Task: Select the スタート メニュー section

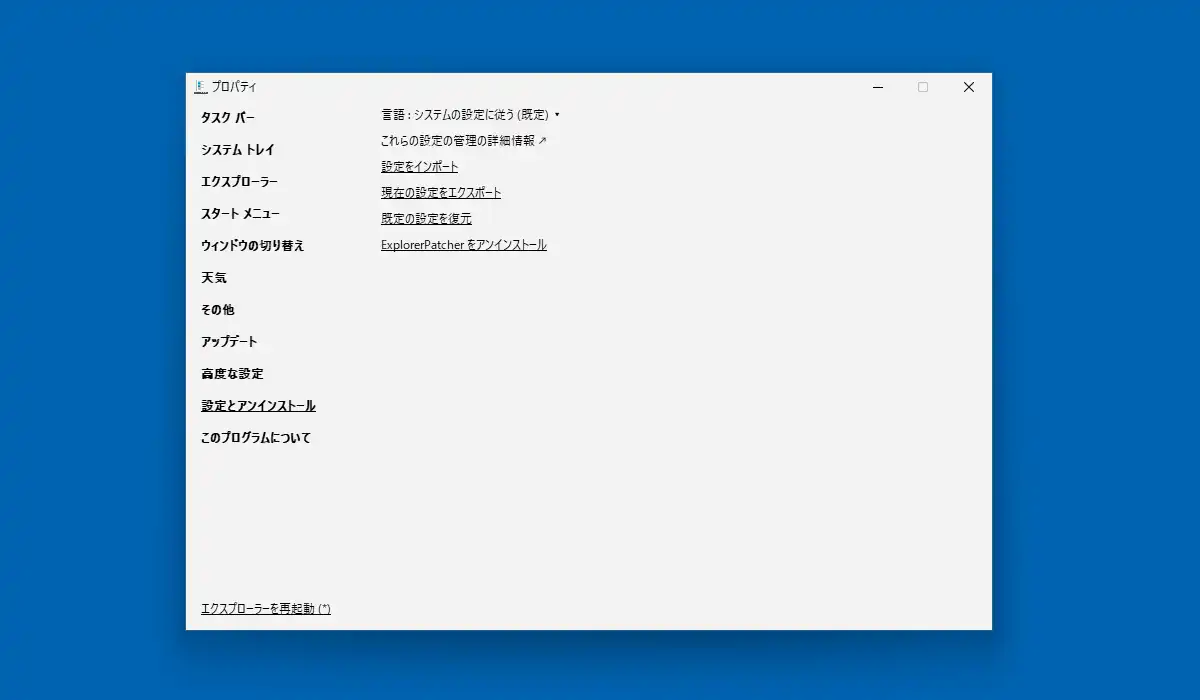Action: [x=240, y=214]
